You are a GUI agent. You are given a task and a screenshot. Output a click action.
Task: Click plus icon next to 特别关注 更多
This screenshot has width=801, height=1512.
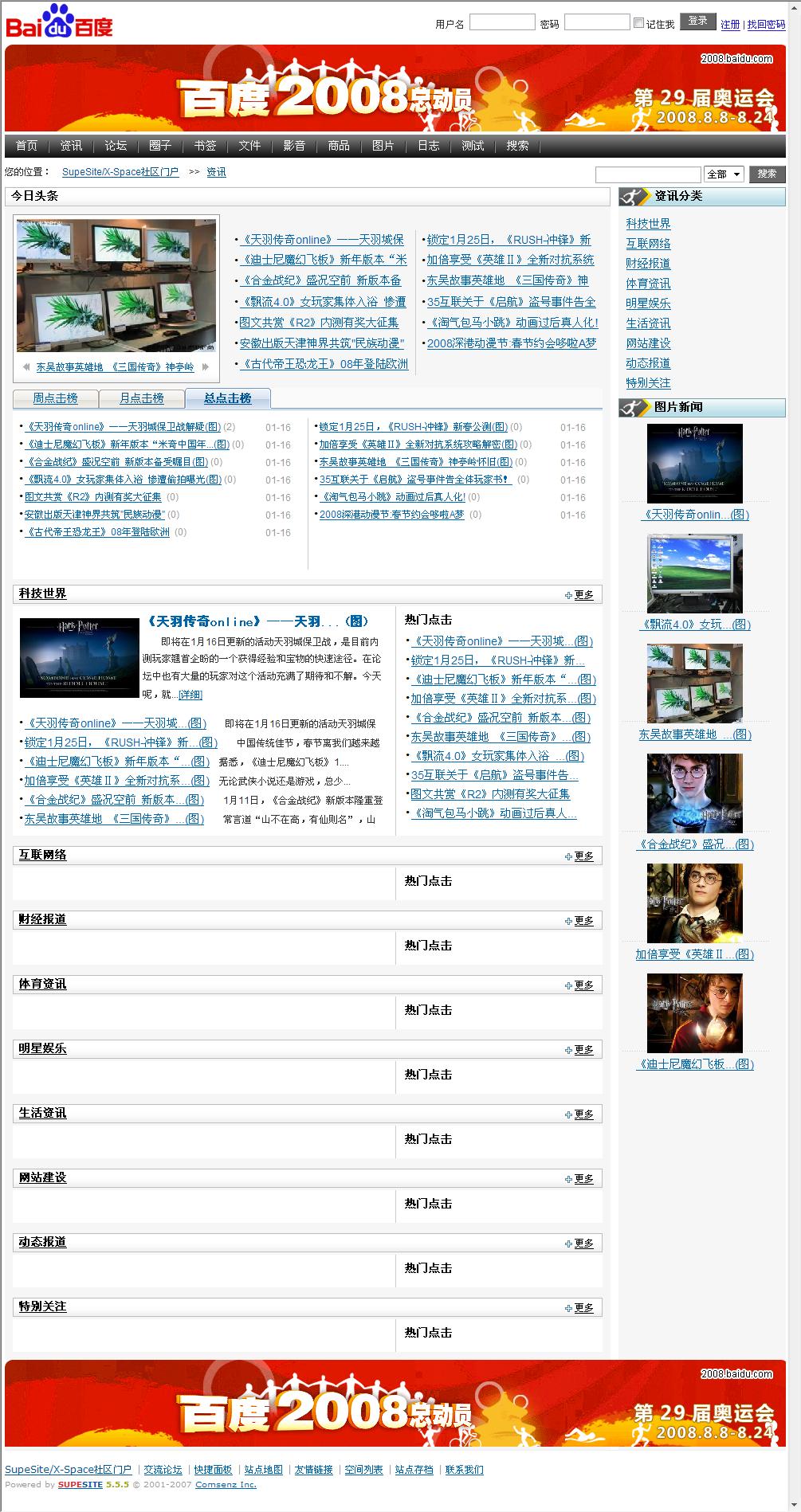click(x=568, y=1308)
